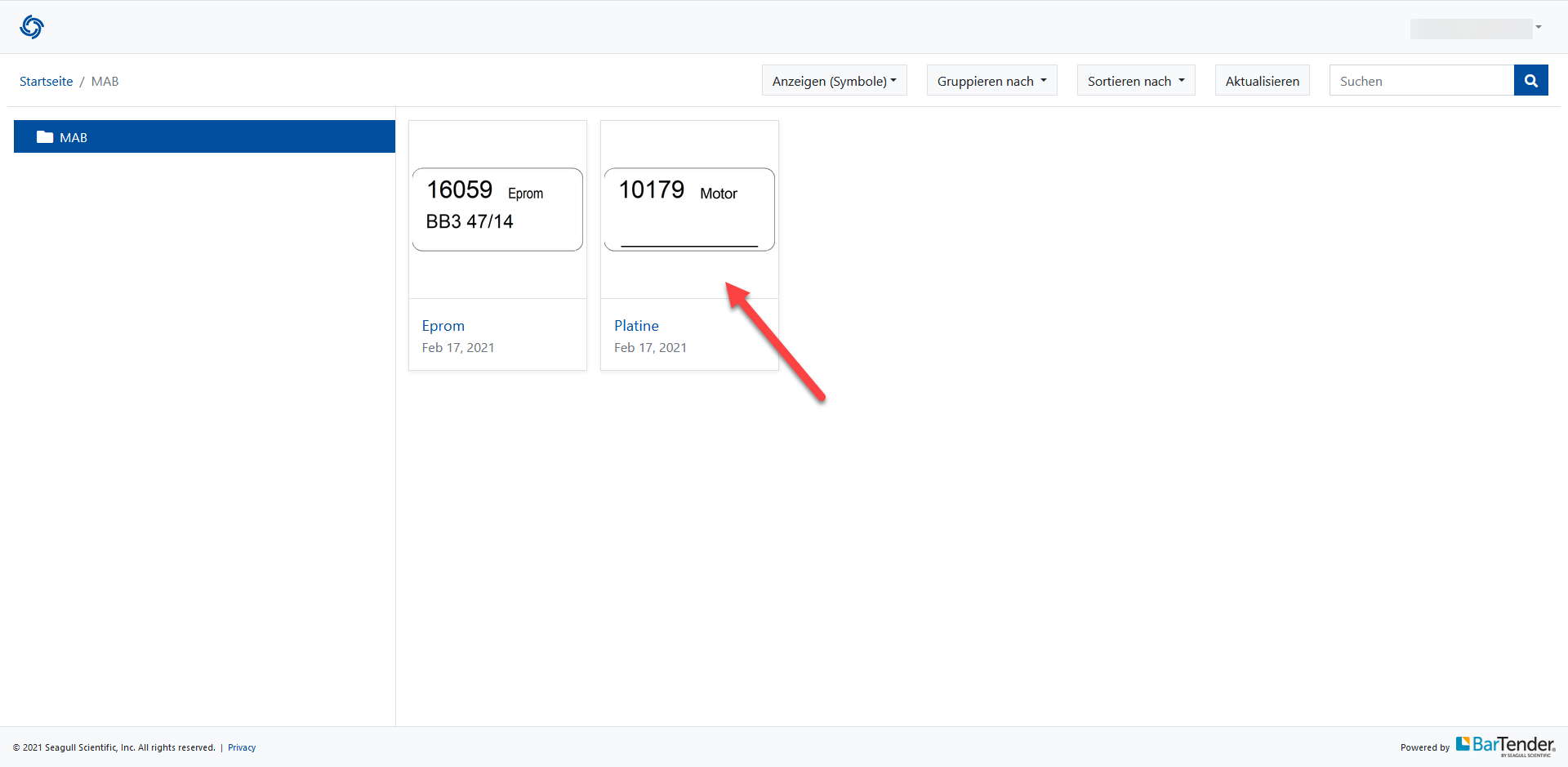Open the 10179 Motor label preview

689,209
